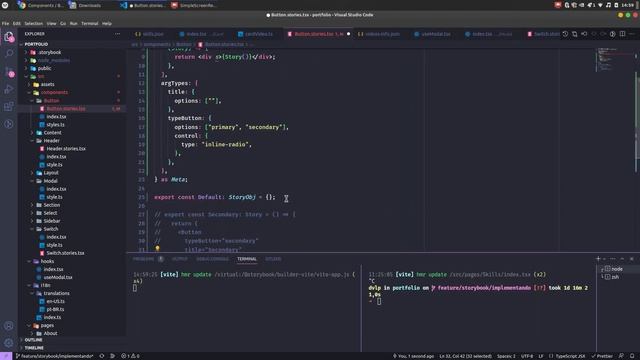640x360 pixels.
Task: Click the notifications bell in the status bar
Action: click(632, 356)
